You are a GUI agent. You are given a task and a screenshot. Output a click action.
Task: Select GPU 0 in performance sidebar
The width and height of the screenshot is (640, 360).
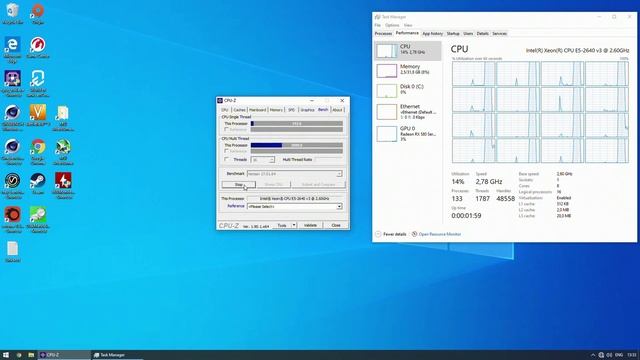click(x=408, y=133)
